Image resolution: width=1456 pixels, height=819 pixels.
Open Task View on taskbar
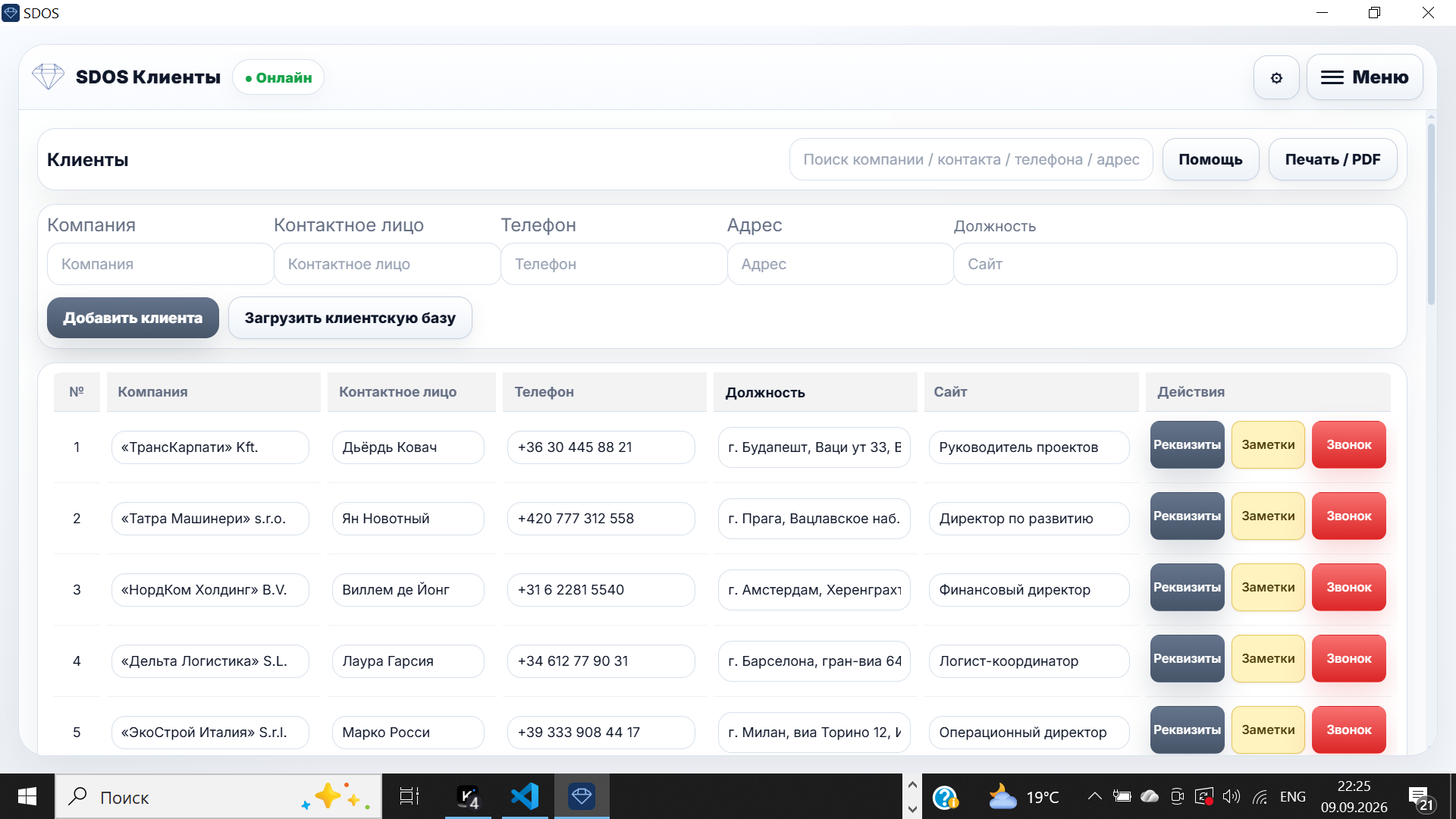click(409, 796)
